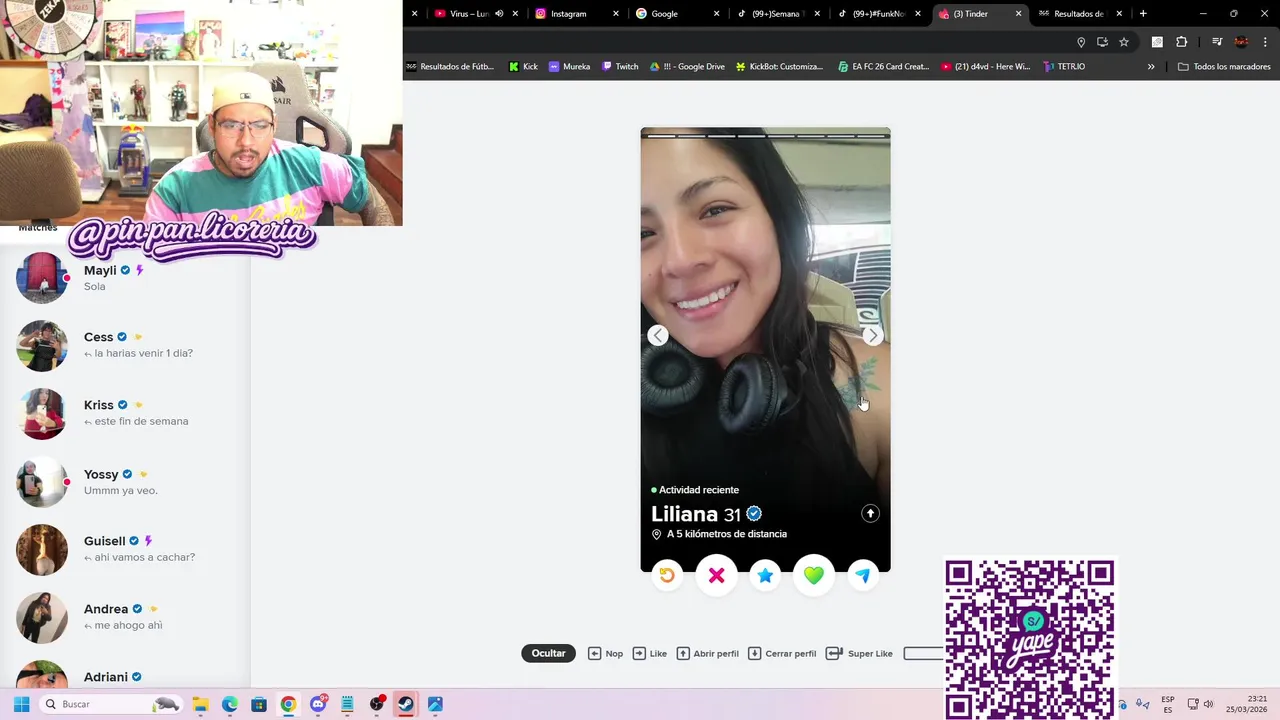Open the conversation with Adriani
Image resolution: width=1280 pixels, height=720 pixels.
click(x=125, y=674)
